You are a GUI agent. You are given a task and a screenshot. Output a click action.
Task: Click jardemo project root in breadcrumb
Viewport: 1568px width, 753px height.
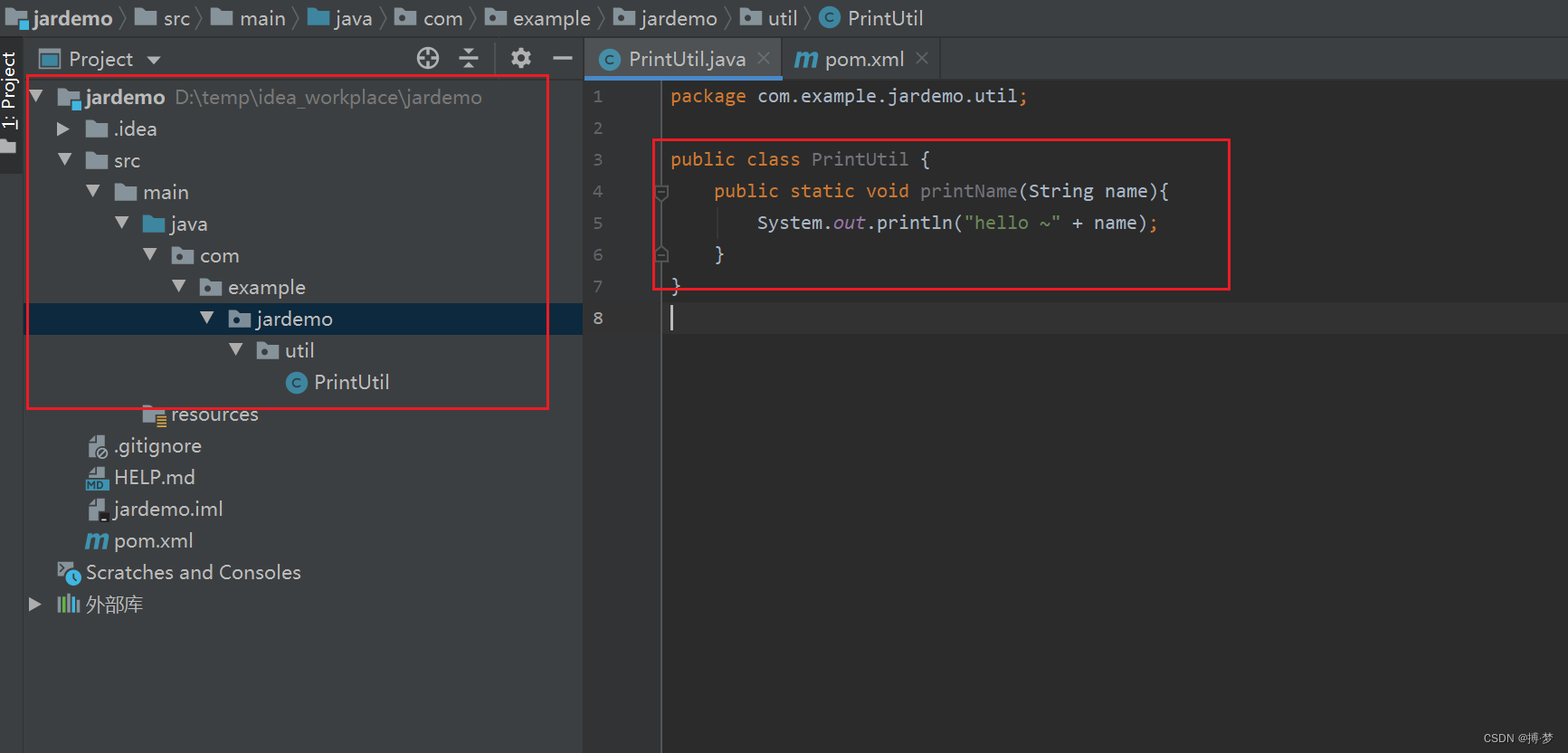(71, 18)
